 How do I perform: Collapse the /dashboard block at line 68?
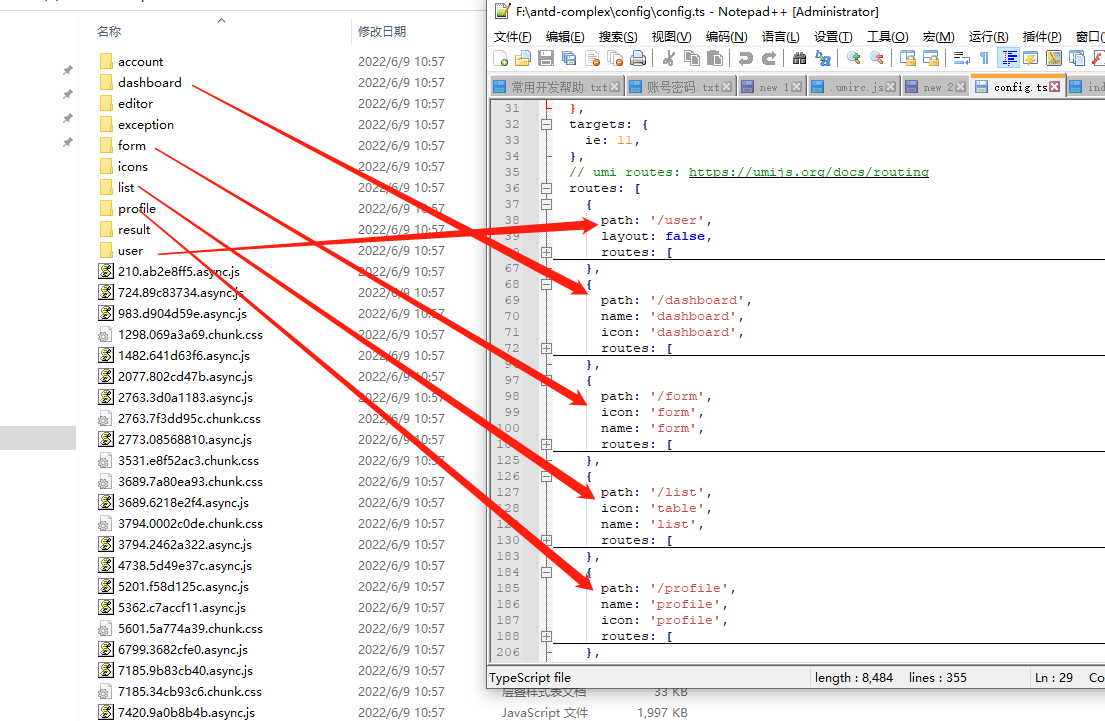546,285
